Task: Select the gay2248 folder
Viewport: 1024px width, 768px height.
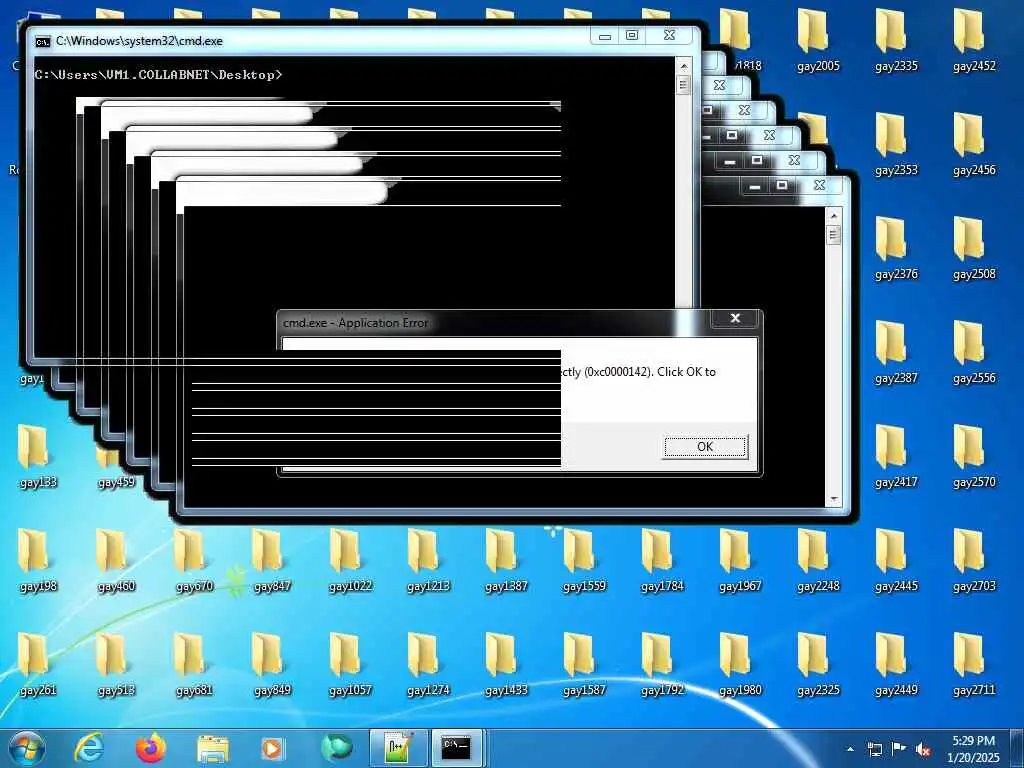Action: tap(818, 560)
